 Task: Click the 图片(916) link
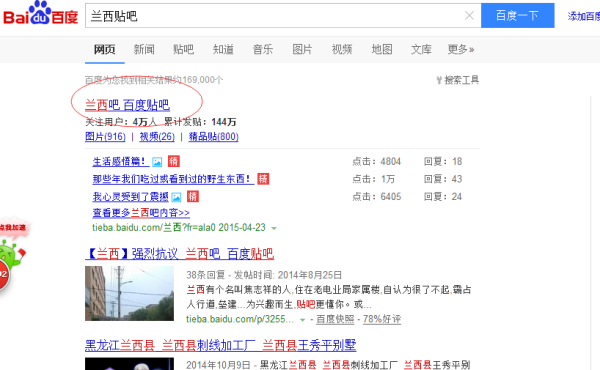coord(105,137)
